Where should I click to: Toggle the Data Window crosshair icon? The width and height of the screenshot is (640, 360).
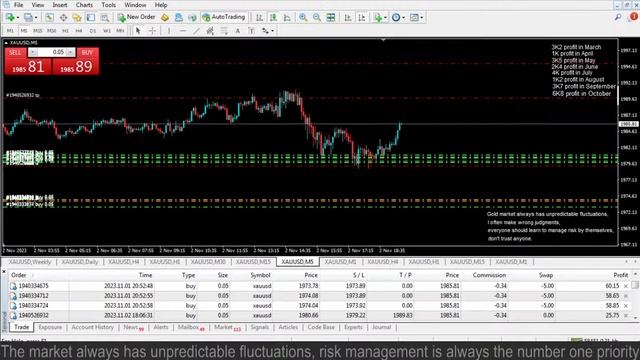pyautogui.click(x=63, y=18)
